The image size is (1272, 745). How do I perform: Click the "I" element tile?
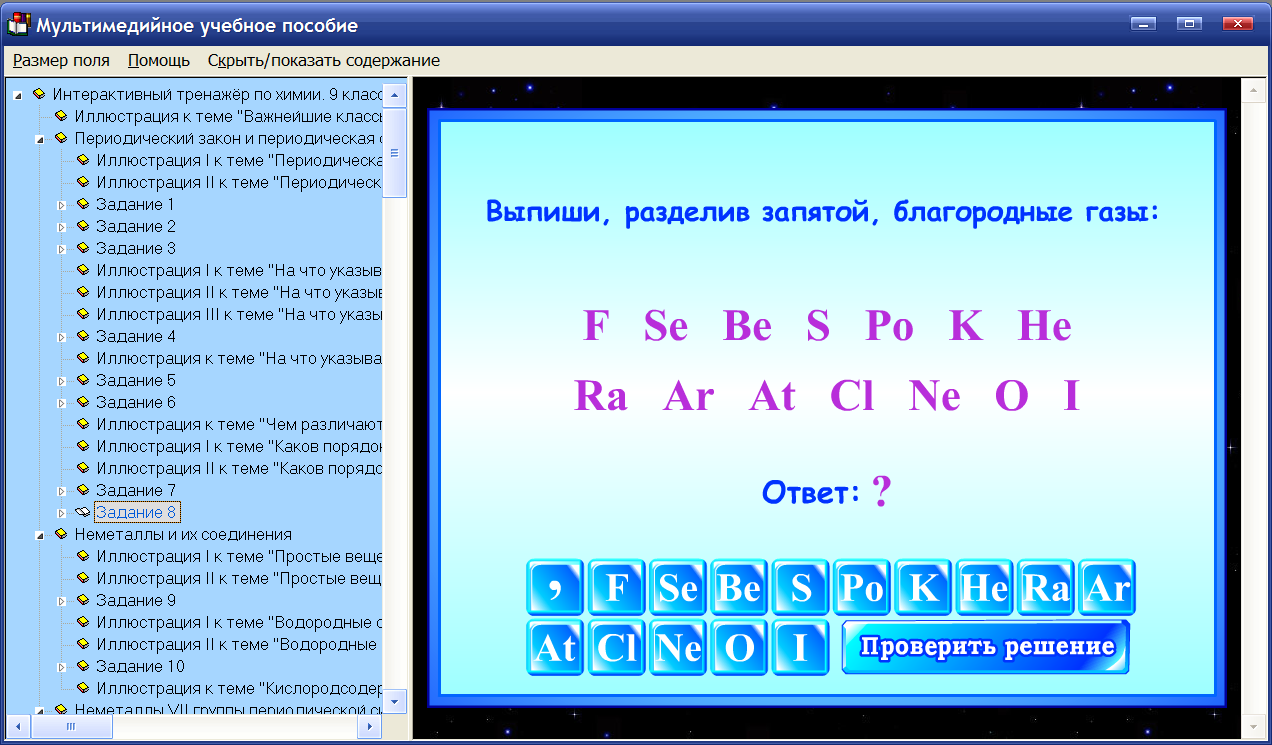point(800,648)
